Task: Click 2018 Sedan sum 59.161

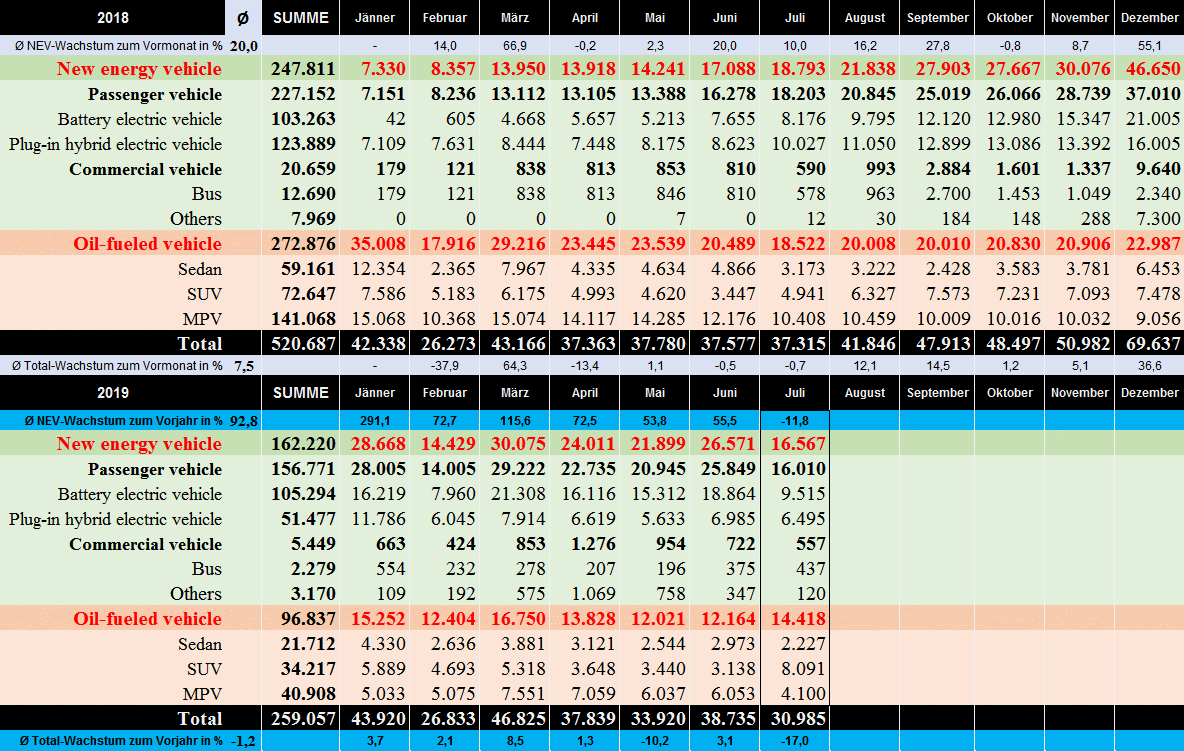Action: [x=308, y=269]
